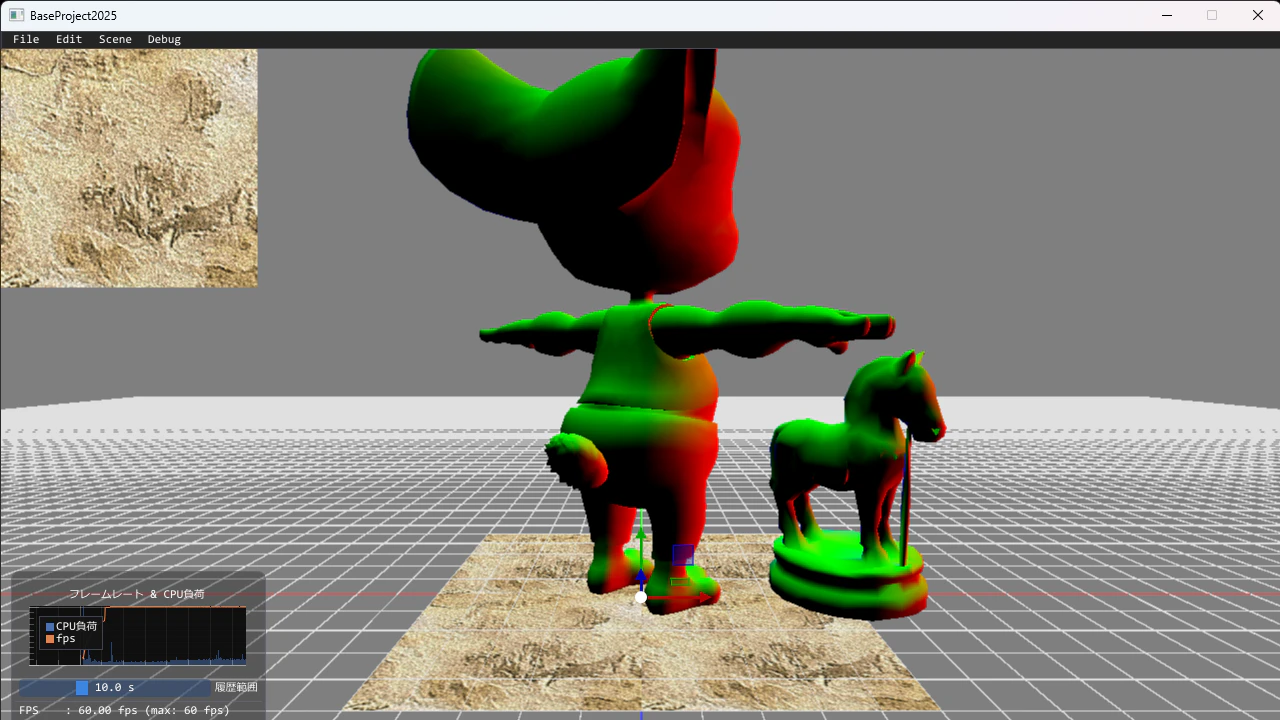Open the Edit menu

69,39
